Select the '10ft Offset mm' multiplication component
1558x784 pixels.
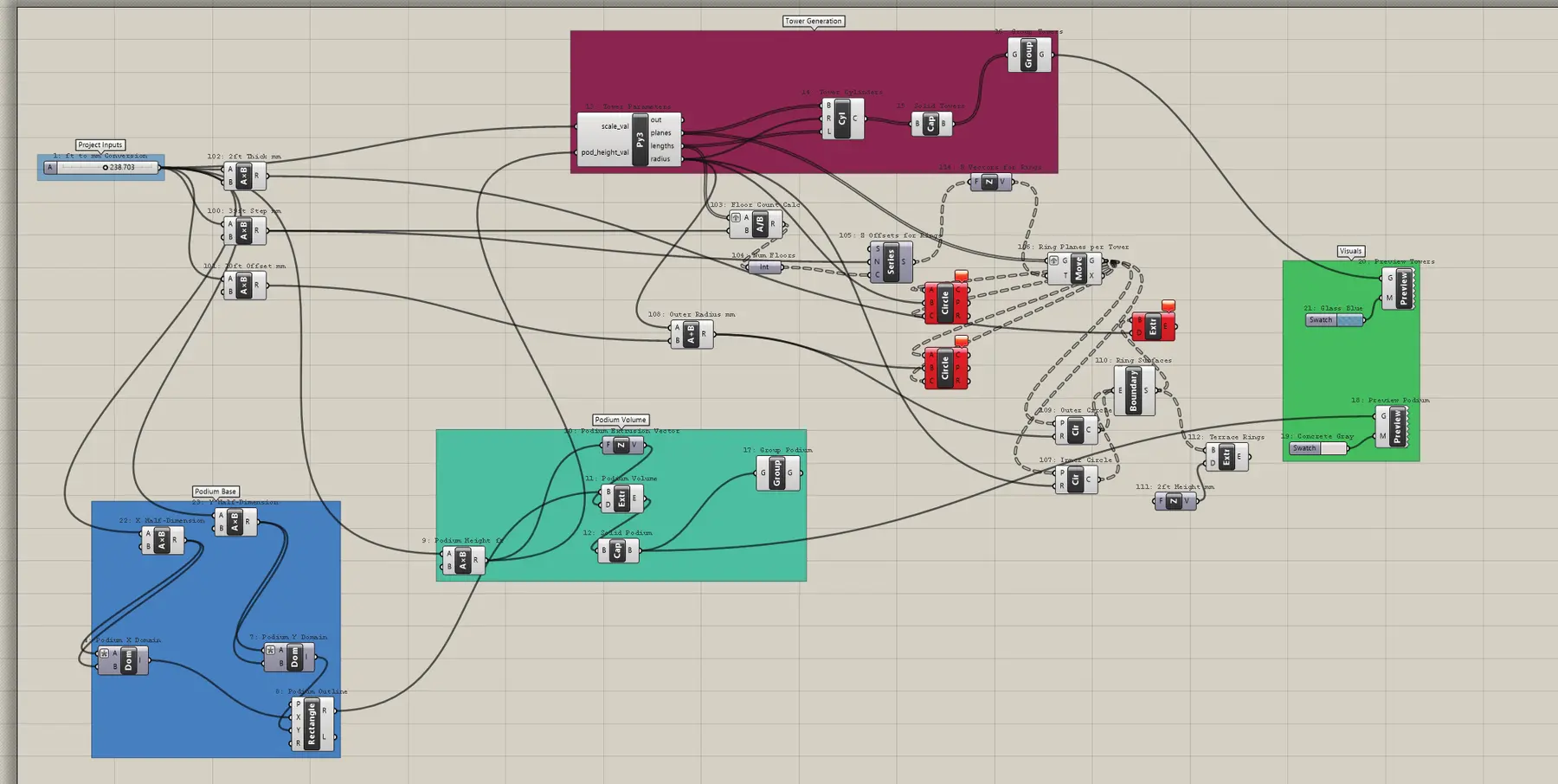(x=245, y=286)
